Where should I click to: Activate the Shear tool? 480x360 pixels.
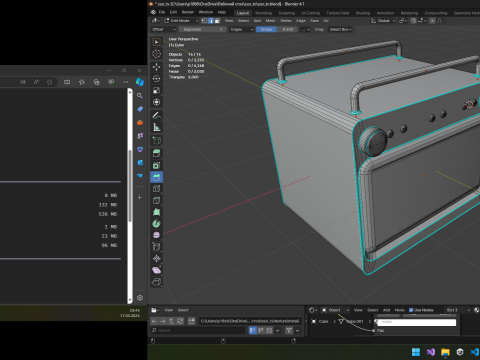point(156,270)
